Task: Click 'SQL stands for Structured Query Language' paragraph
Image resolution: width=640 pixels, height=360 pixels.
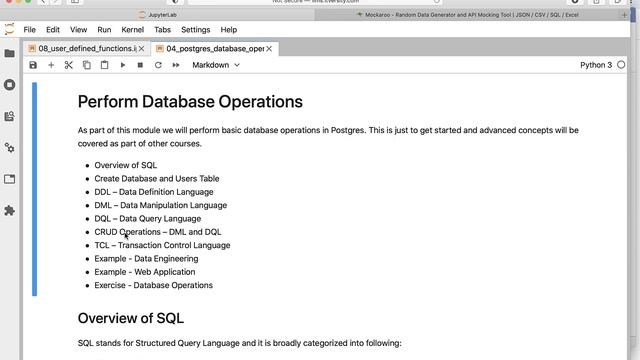Action: coord(240,343)
